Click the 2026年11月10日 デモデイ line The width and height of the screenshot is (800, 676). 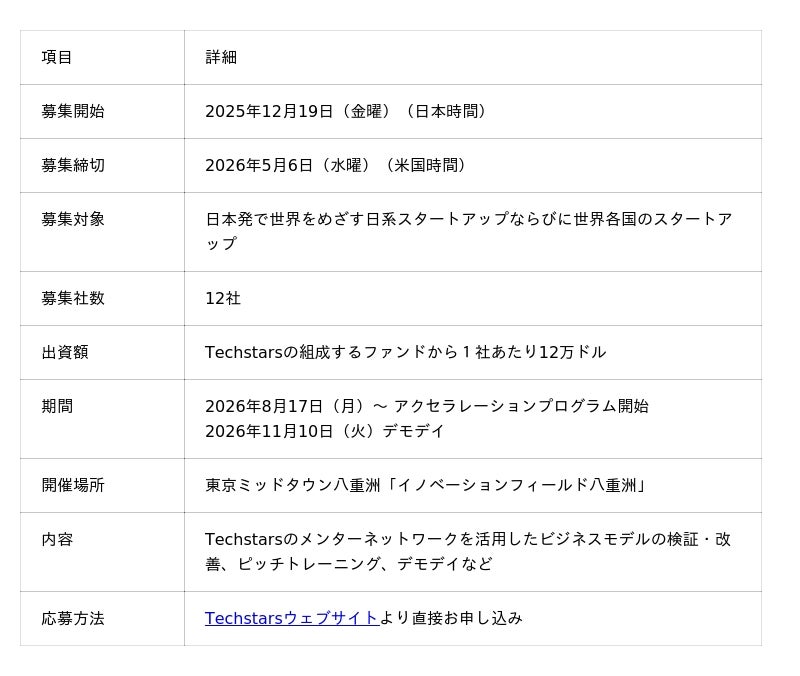(325, 431)
